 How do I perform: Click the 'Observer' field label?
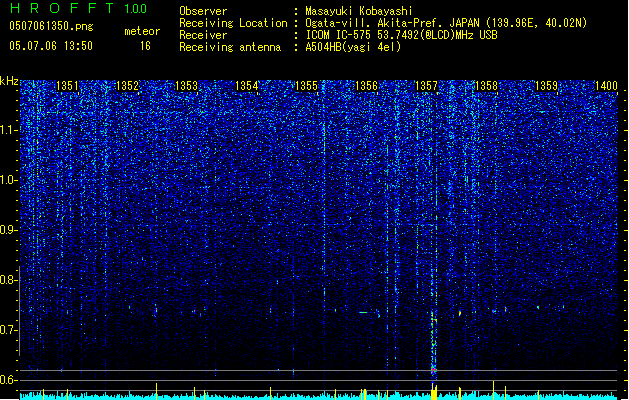click(203, 11)
